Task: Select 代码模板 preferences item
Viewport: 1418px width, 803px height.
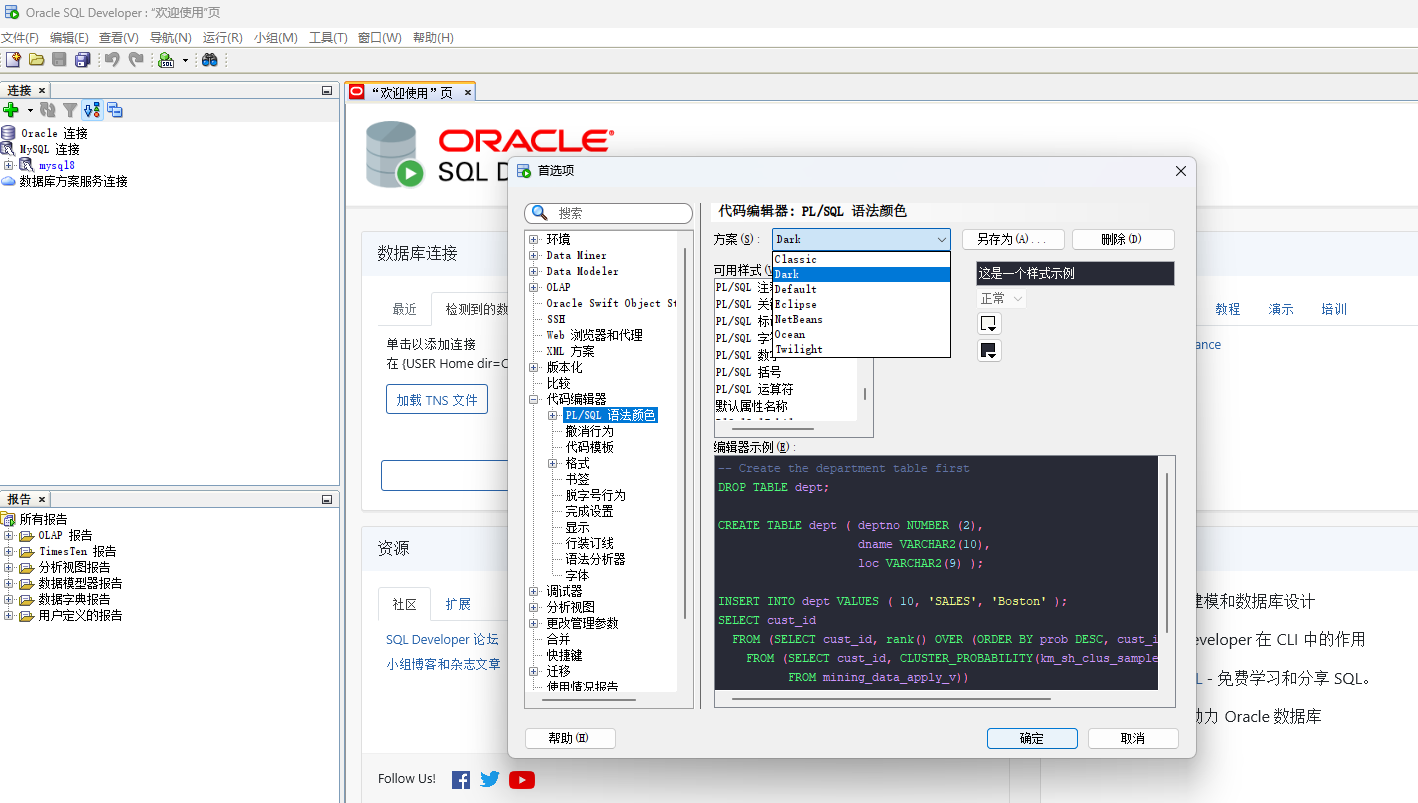Action: coord(589,447)
